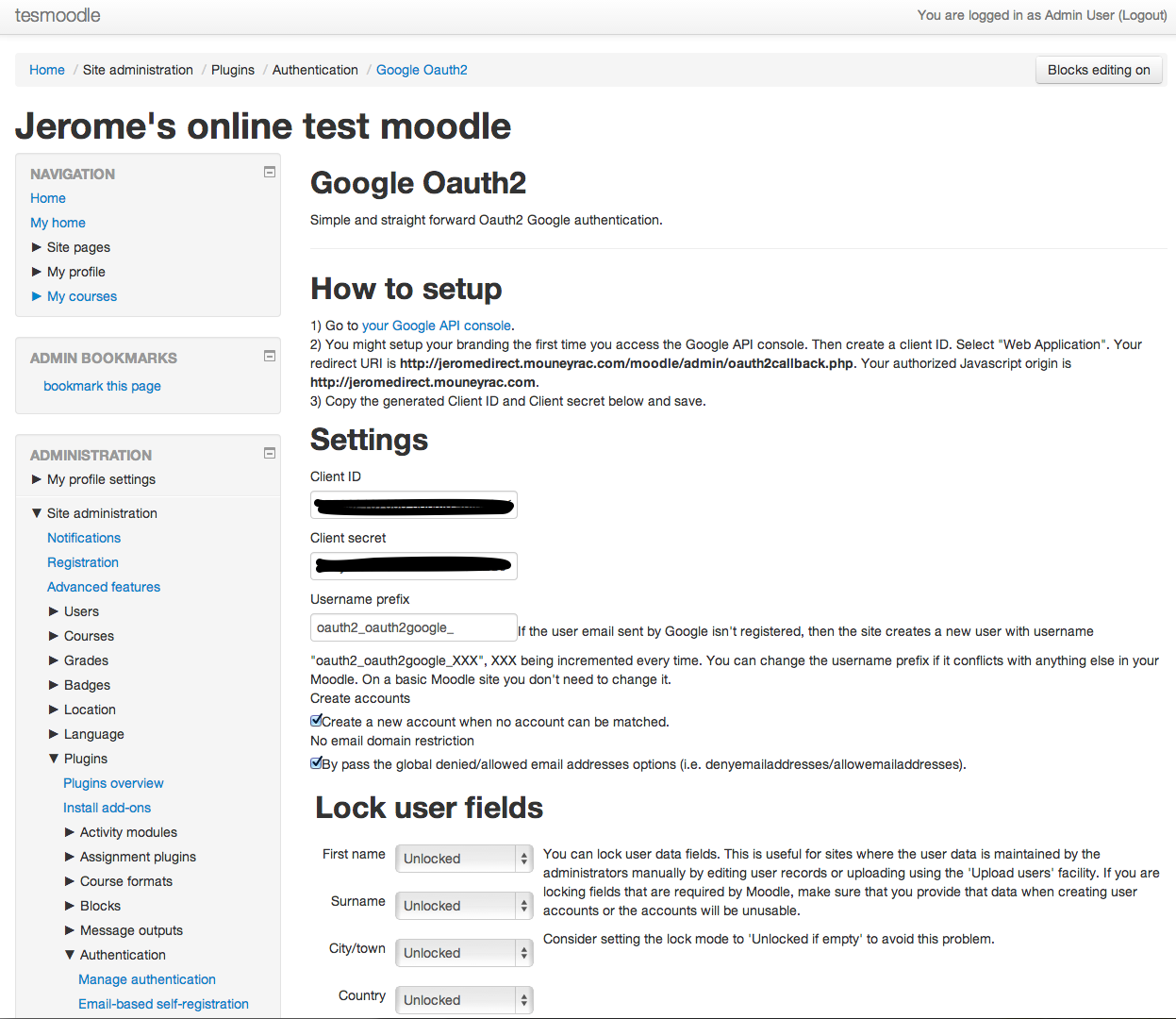Click the Username prefix input field

[414, 627]
